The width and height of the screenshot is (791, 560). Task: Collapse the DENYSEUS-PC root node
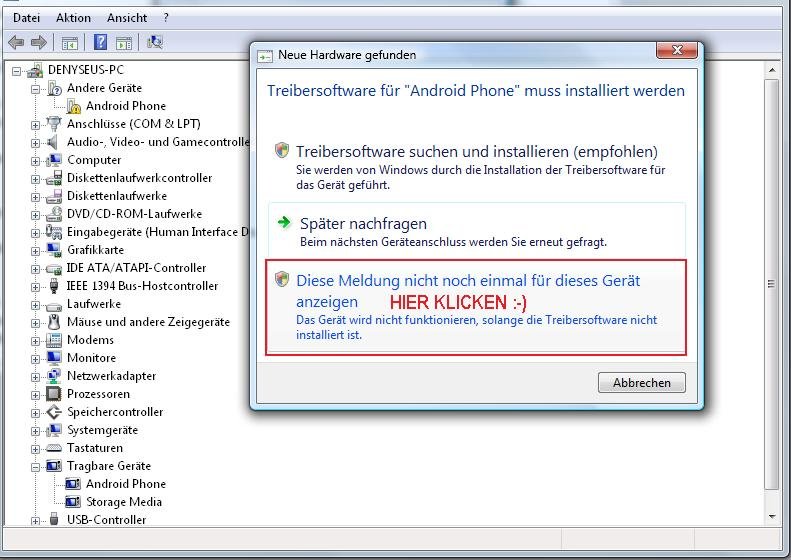click(17, 71)
